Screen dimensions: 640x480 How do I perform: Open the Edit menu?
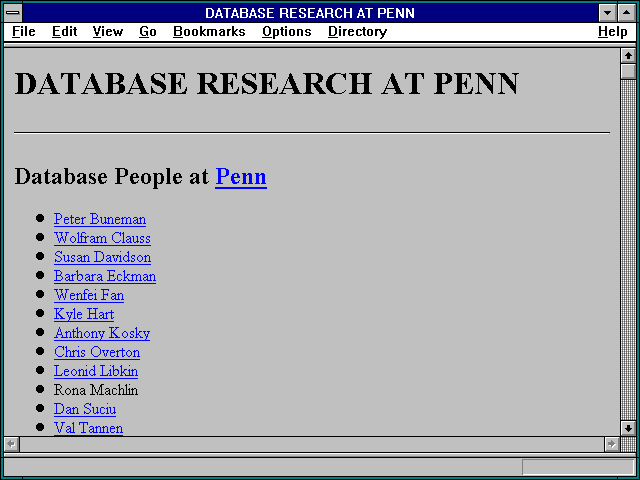(64, 32)
